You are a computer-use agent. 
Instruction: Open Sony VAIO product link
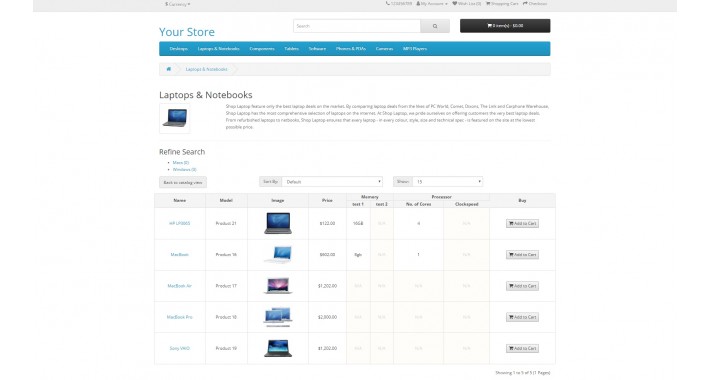point(179,348)
